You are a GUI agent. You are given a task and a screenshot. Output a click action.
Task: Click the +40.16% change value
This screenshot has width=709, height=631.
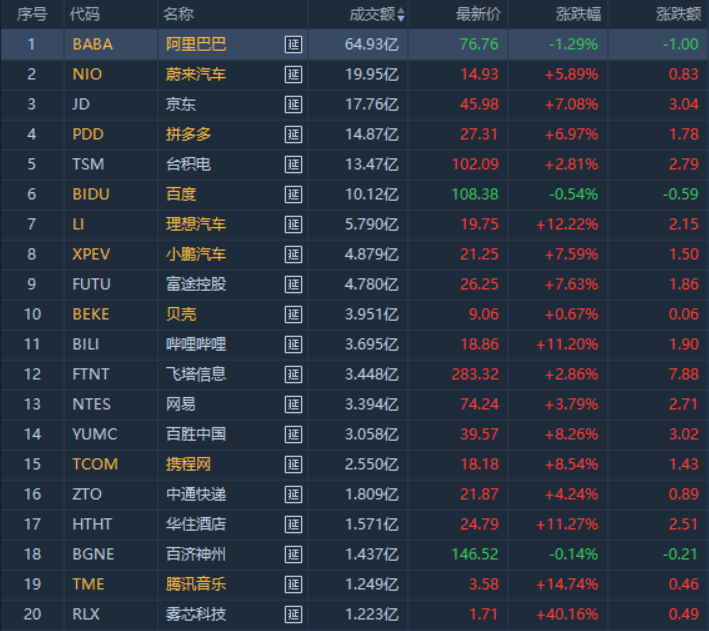click(x=567, y=614)
